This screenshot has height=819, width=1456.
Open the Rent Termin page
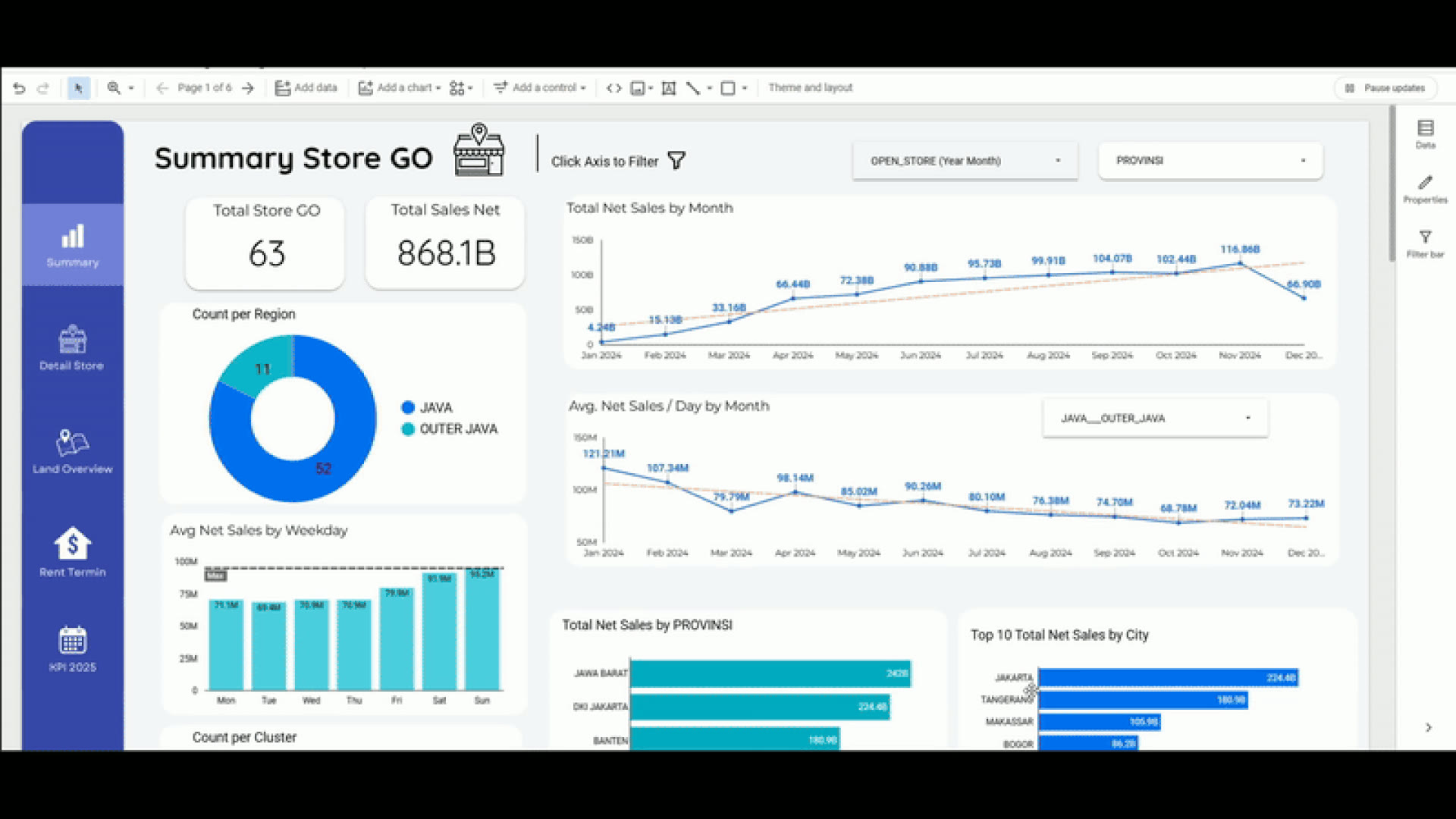pyautogui.click(x=72, y=552)
